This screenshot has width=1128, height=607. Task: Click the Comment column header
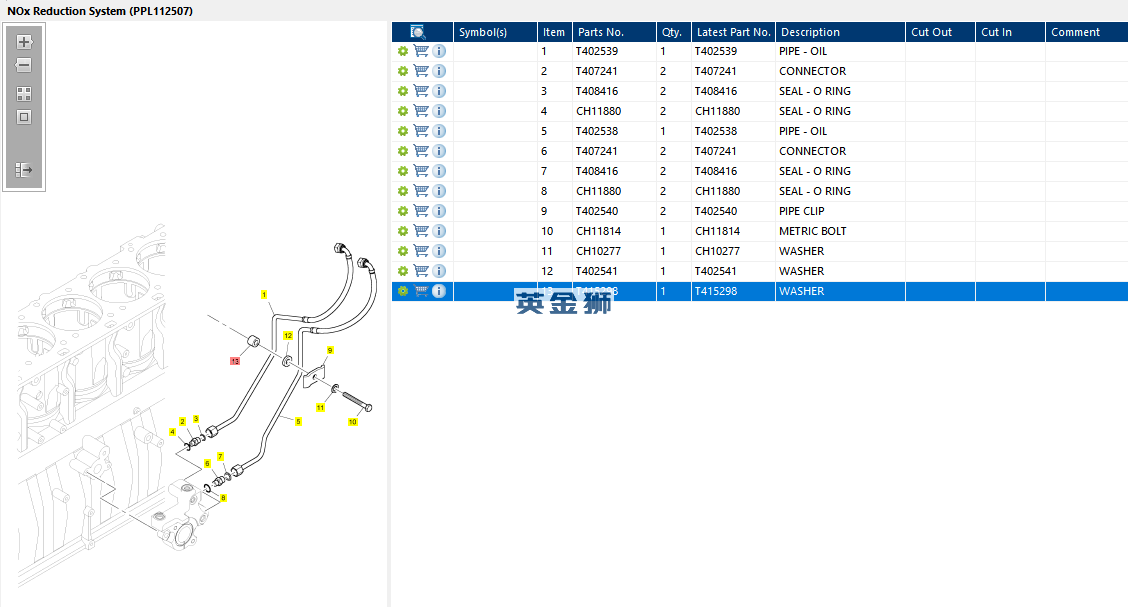point(1086,32)
